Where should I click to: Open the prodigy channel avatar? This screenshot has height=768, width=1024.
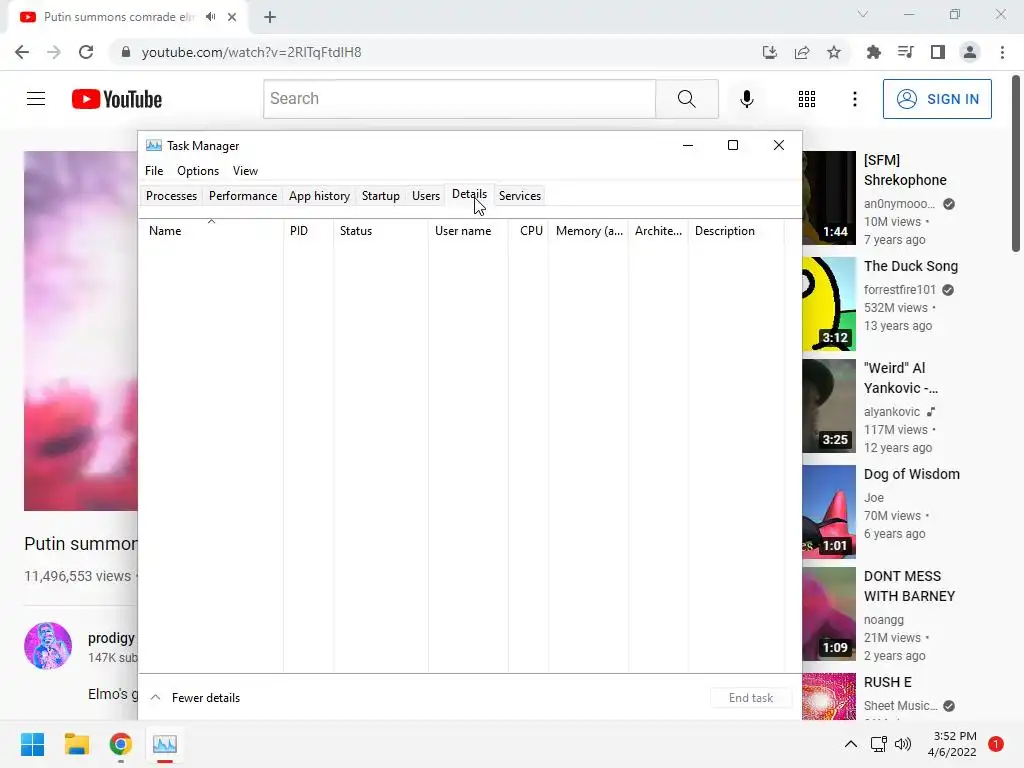click(48, 646)
